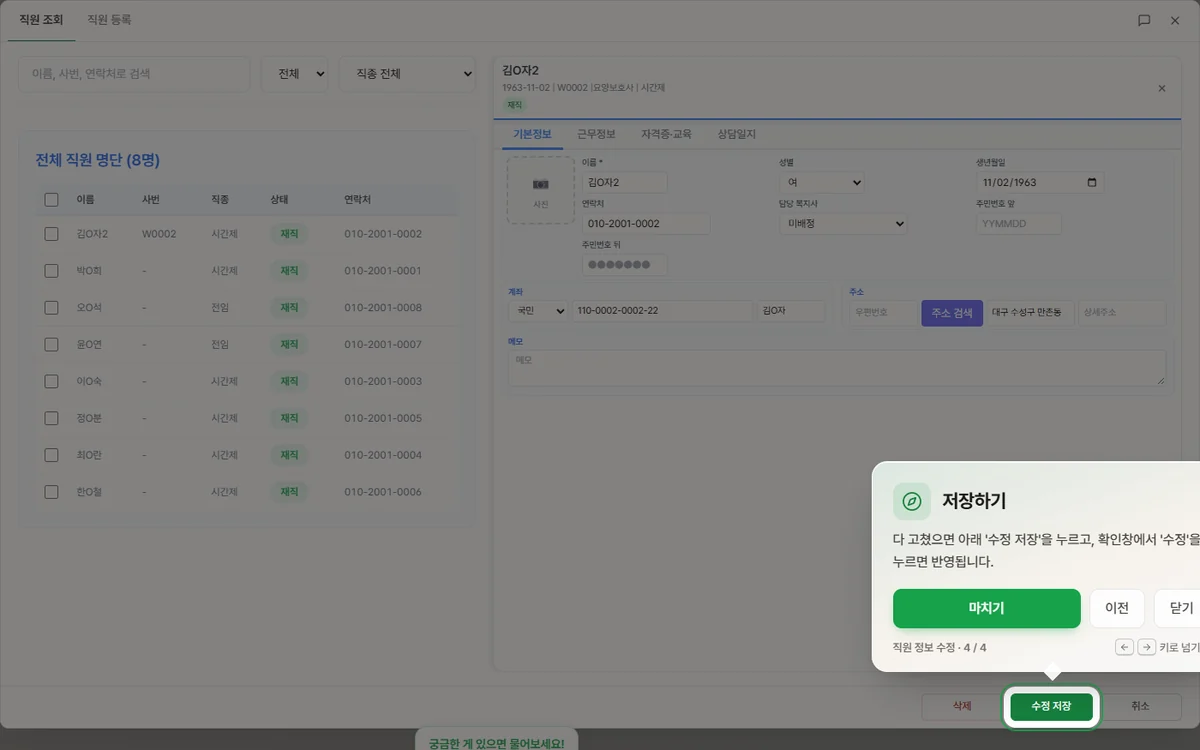The width and height of the screenshot is (1200, 750).
Task: Click the compass icon in the guide popup
Action: pyautogui.click(x=911, y=501)
